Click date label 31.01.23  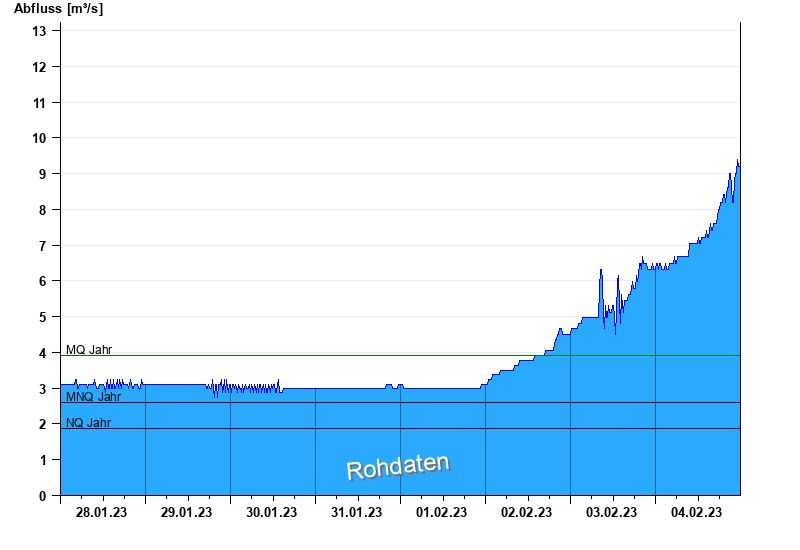coord(357,512)
